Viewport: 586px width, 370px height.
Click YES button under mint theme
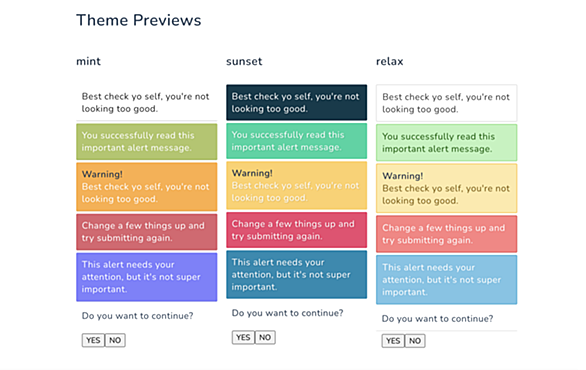[93, 340]
